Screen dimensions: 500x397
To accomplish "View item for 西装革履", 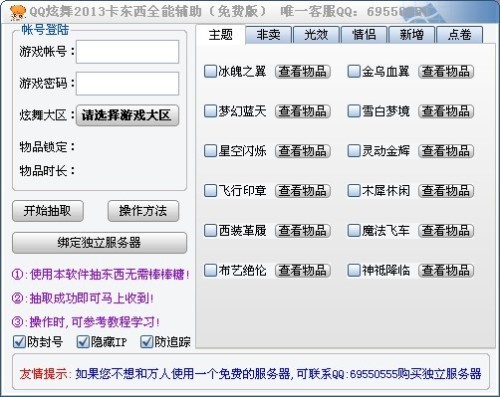I will pos(303,230).
